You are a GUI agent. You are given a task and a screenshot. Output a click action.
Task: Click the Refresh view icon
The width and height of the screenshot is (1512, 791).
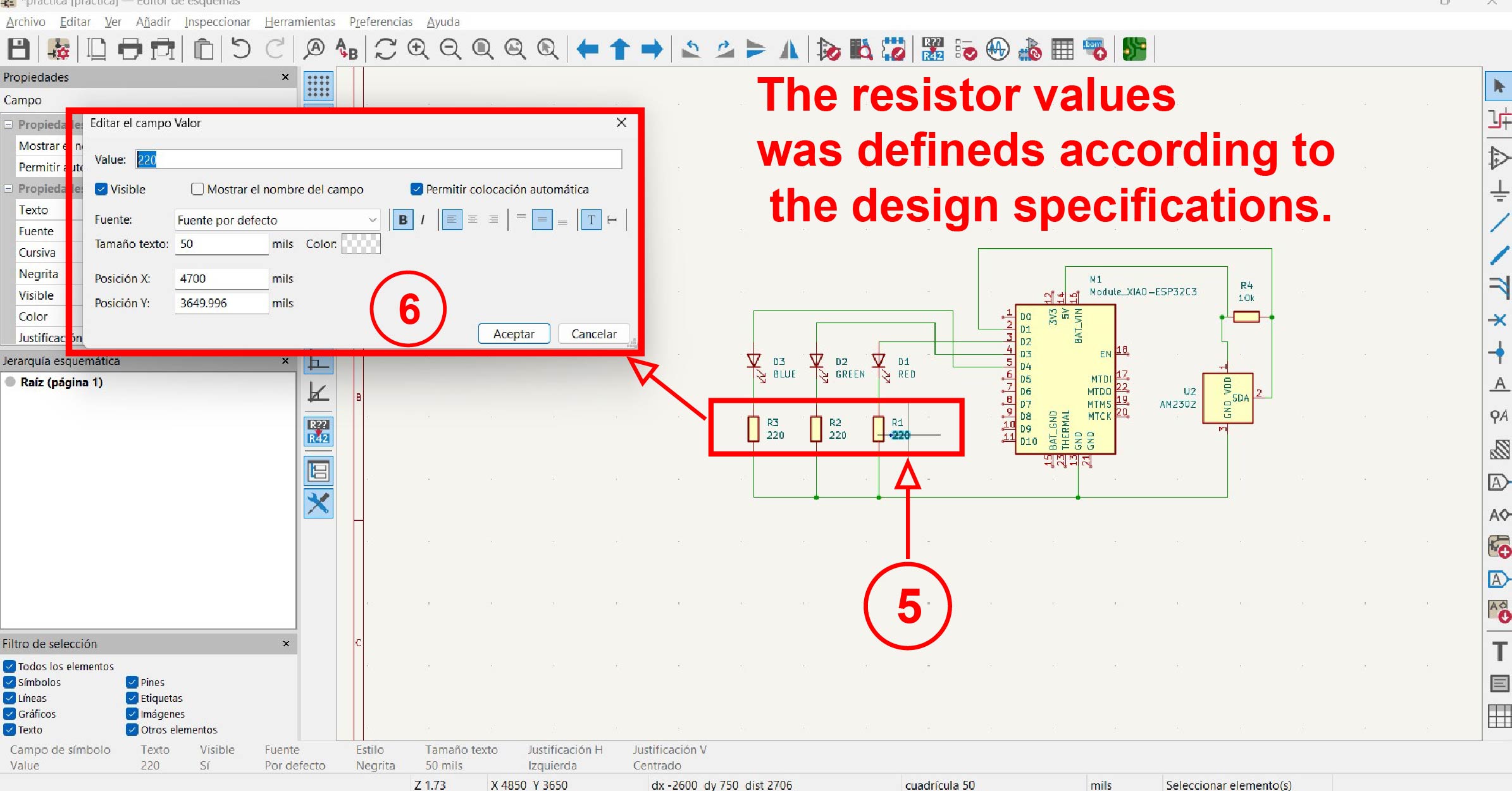tap(385, 49)
